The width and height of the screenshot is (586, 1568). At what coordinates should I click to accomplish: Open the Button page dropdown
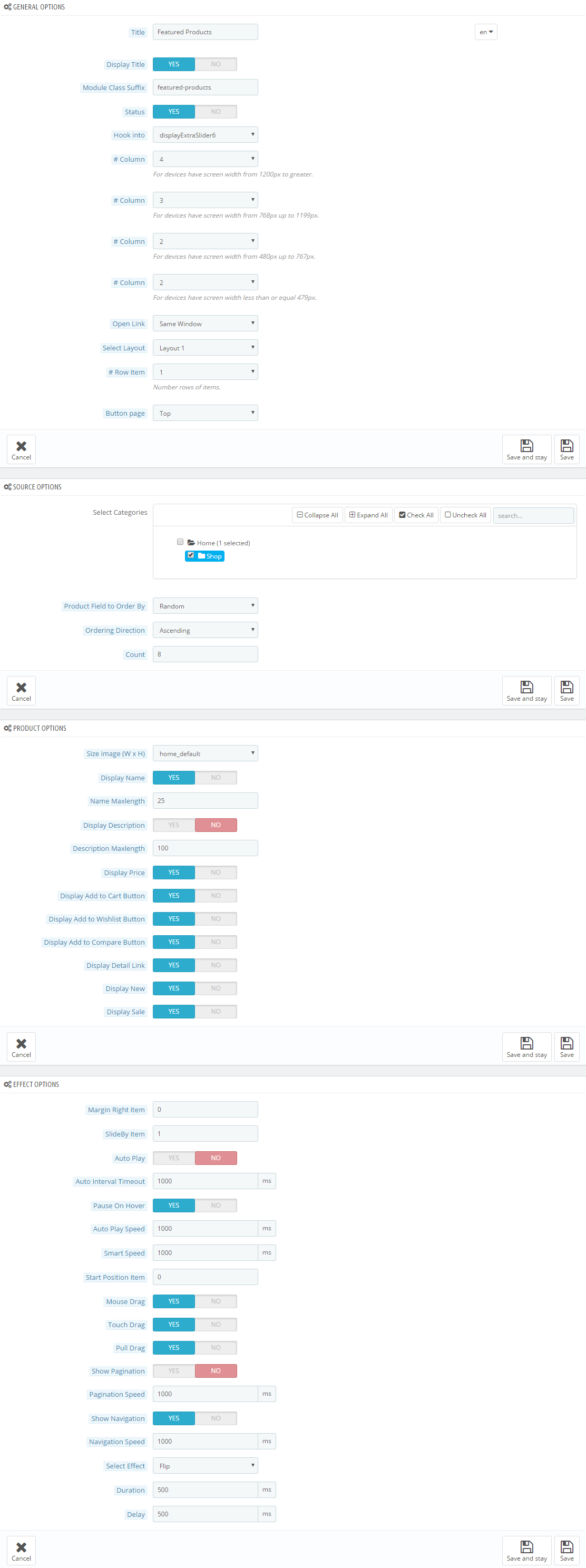pos(205,413)
